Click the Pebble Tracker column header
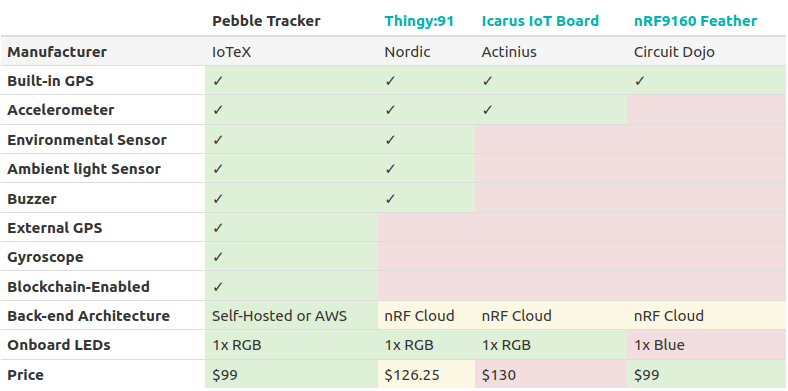This screenshot has width=788, height=391. click(266, 21)
